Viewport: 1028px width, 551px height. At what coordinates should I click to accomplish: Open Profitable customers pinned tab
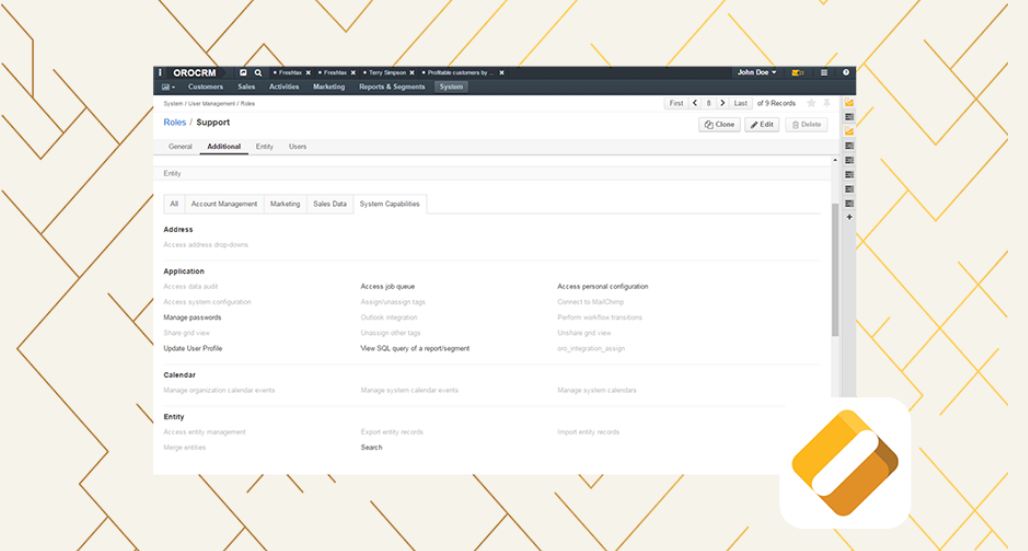click(460, 73)
